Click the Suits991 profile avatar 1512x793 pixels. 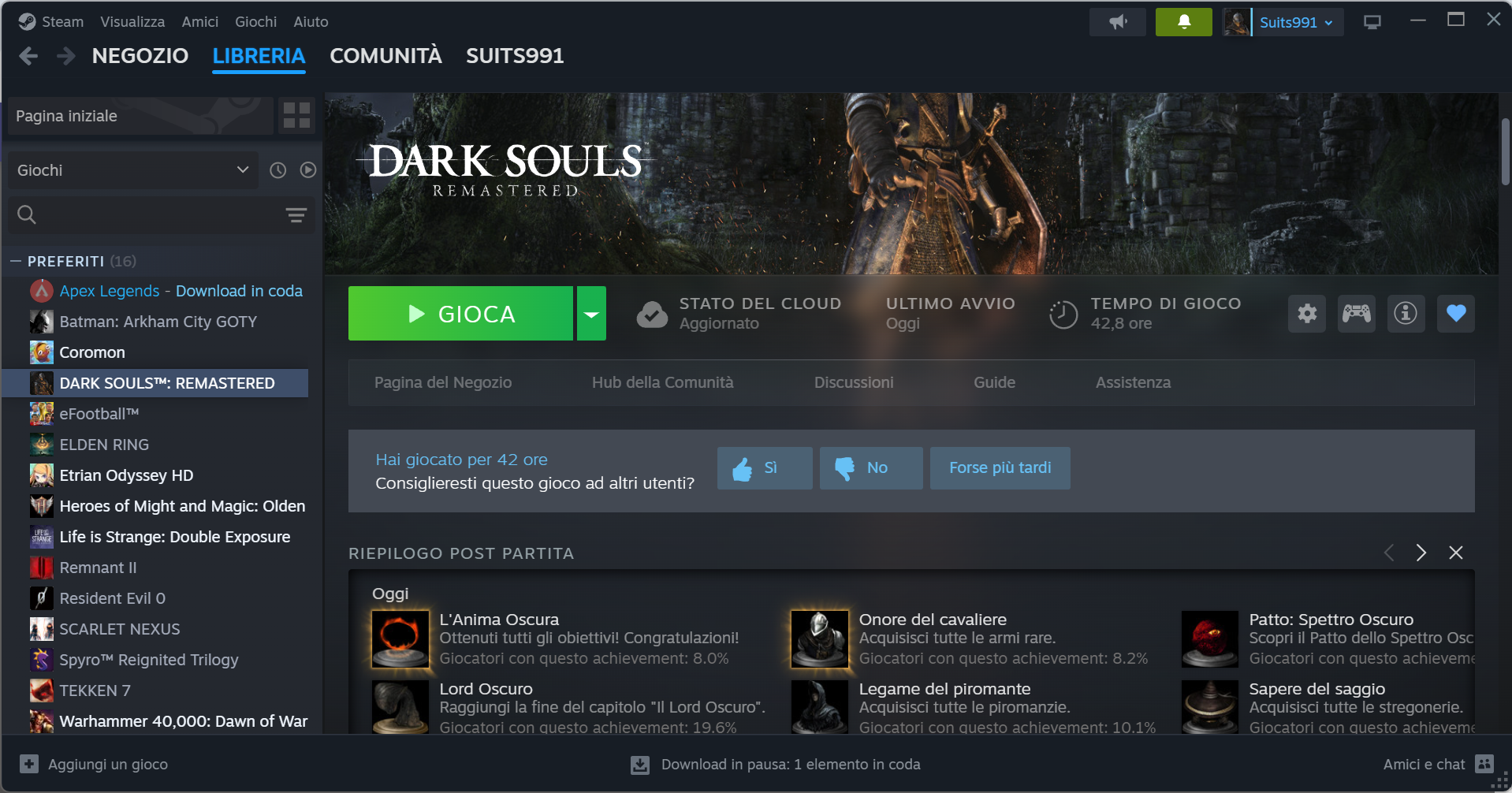point(1237,22)
